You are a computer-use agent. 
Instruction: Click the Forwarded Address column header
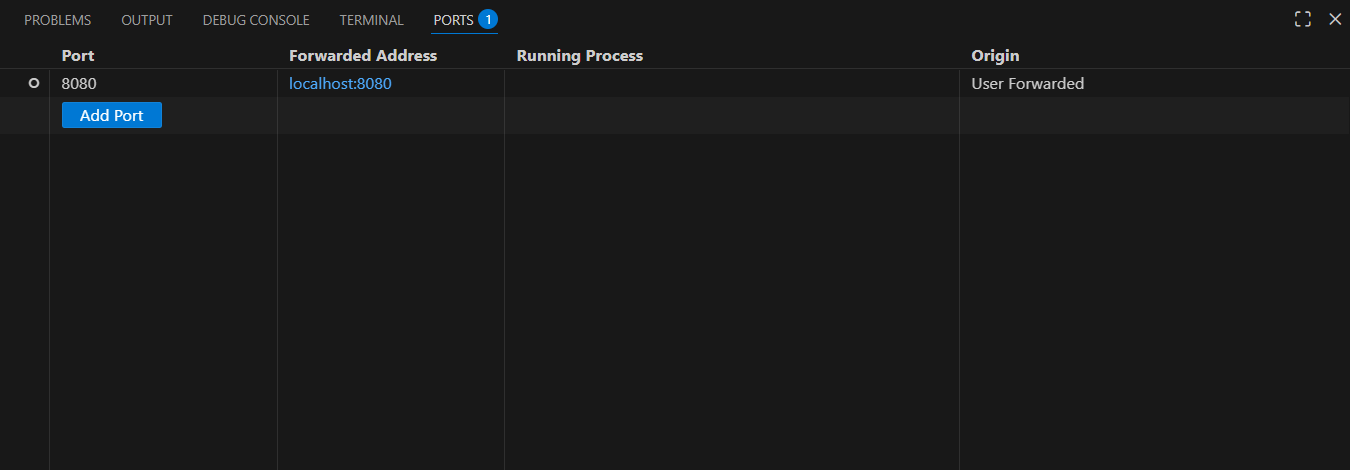[x=363, y=56]
